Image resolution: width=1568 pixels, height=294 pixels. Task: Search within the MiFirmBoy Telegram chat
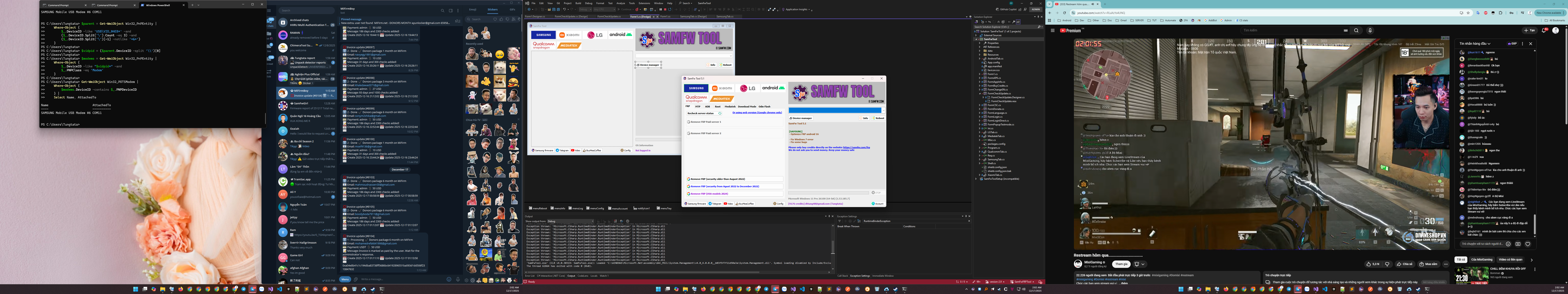tap(442, 10)
